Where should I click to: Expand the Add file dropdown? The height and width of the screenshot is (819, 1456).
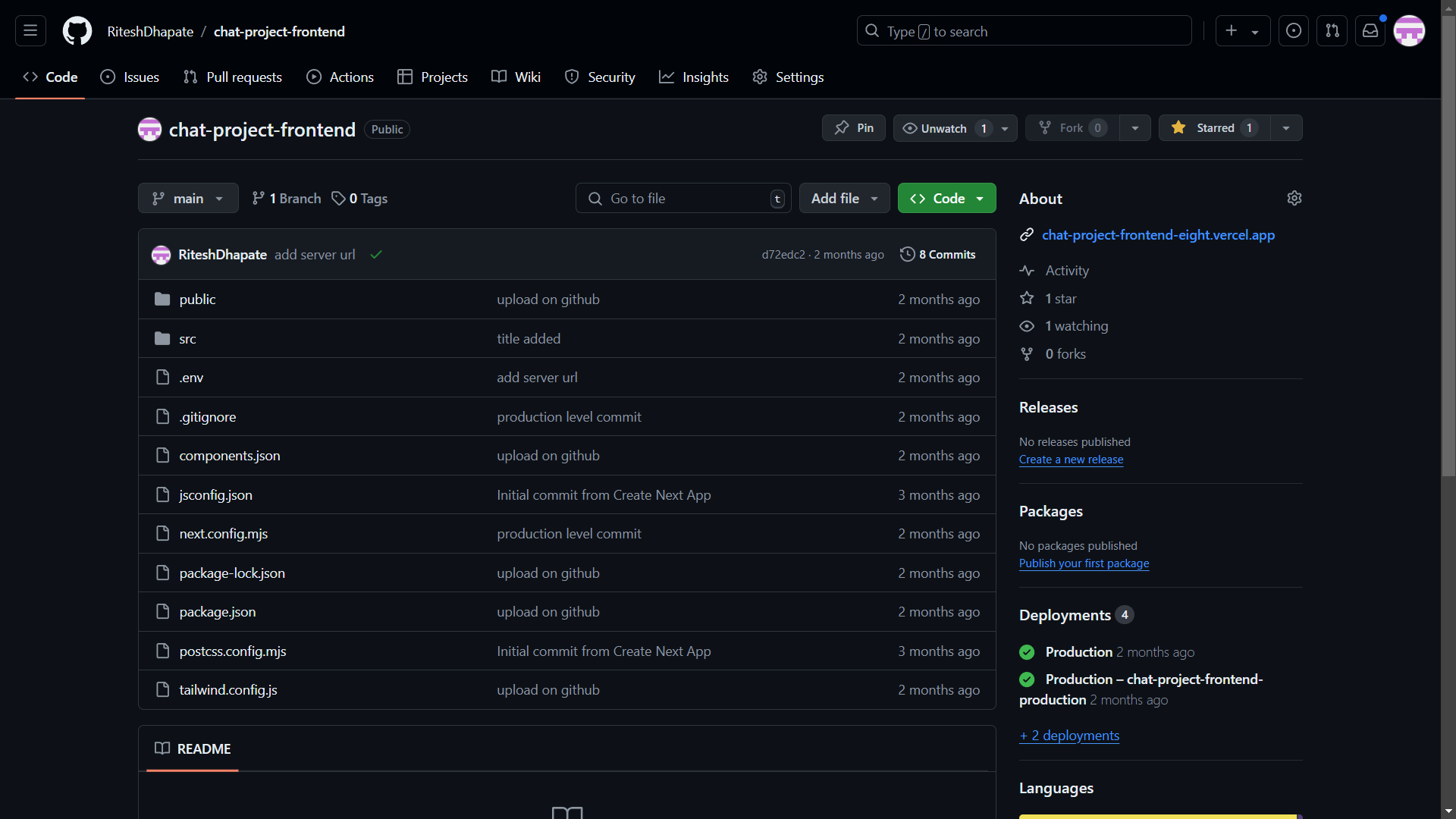(x=844, y=199)
